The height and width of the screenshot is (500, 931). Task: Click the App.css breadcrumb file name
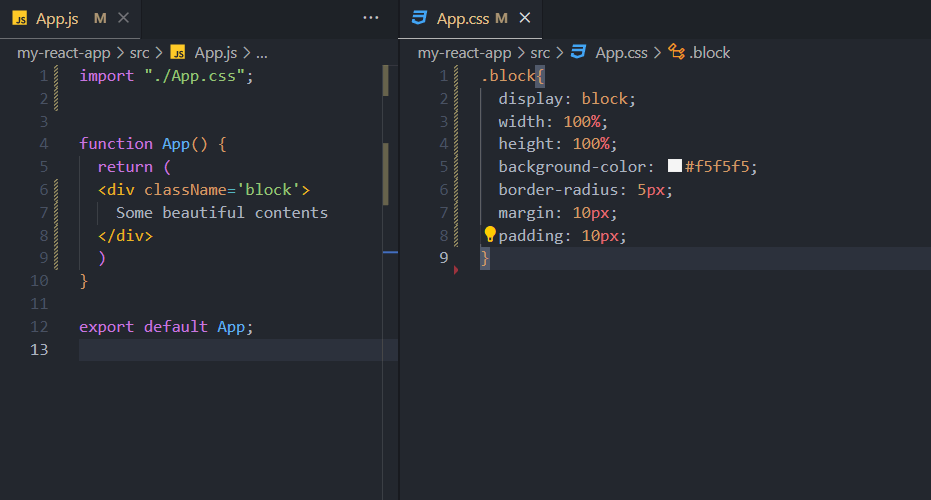click(x=621, y=53)
